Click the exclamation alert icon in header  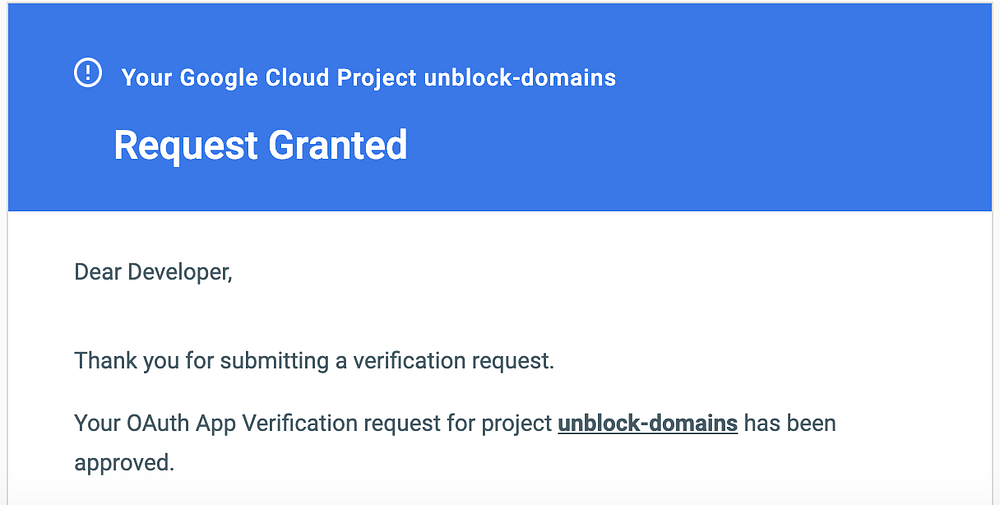tap(88, 73)
